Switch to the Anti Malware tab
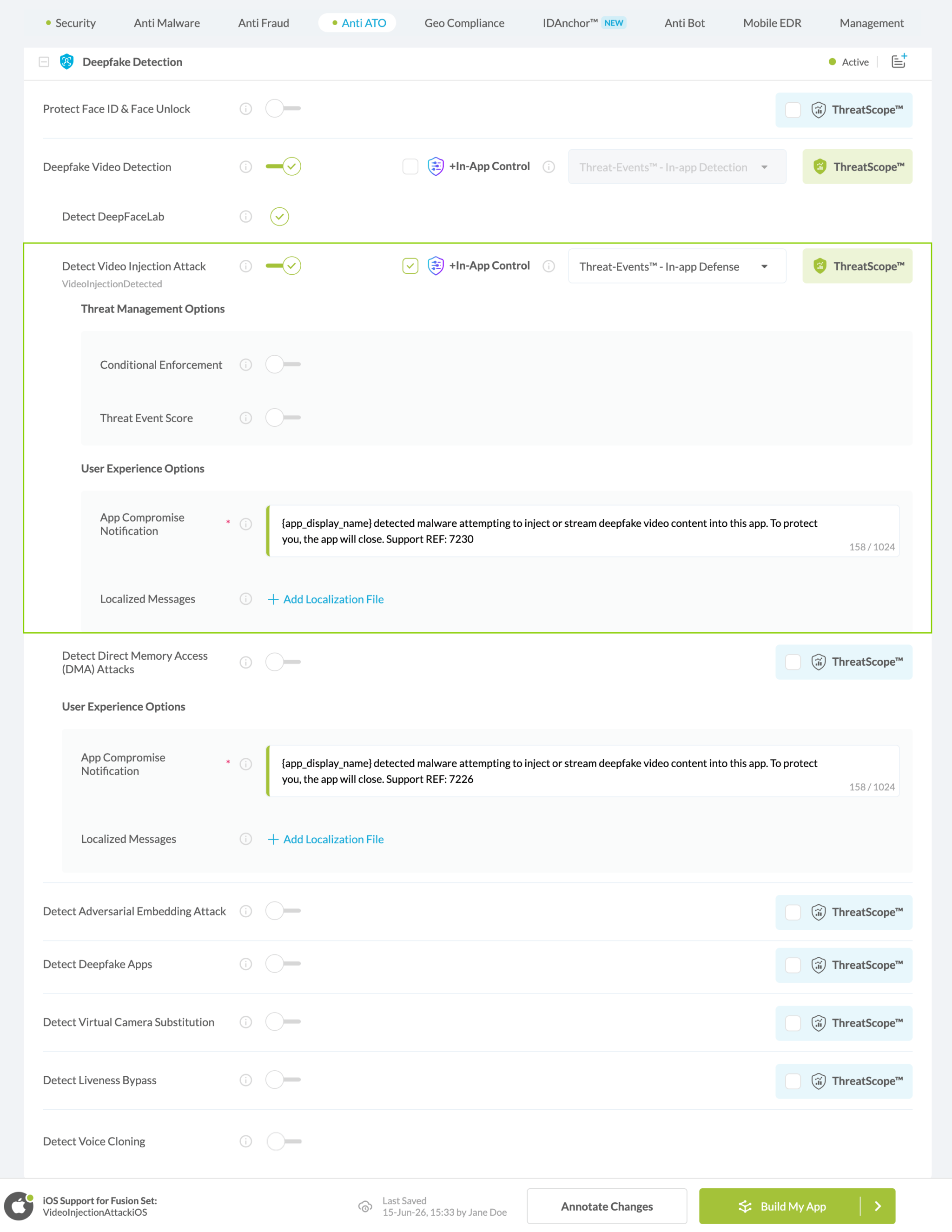The image size is (952, 1232). pos(167,23)
